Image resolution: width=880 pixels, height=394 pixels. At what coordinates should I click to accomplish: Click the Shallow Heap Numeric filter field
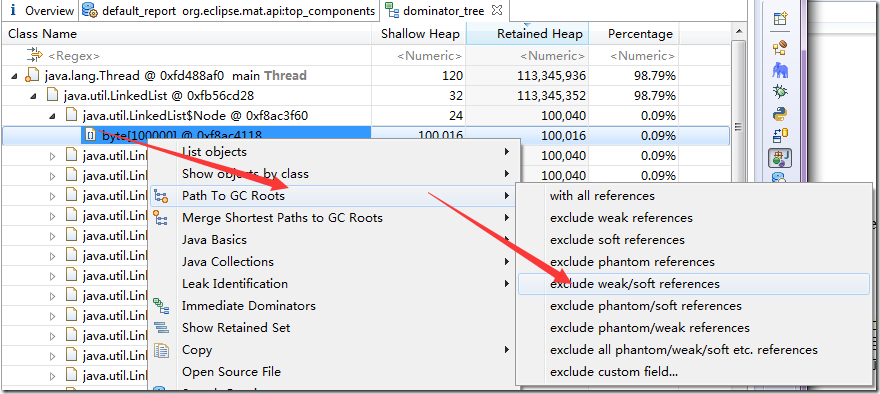419,56
